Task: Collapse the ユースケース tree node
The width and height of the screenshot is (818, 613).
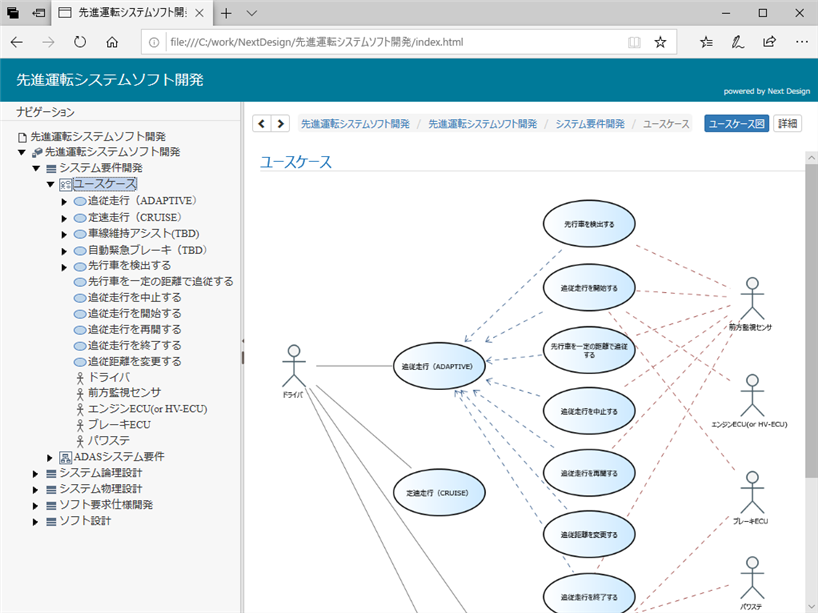Action: click(50, 185)
